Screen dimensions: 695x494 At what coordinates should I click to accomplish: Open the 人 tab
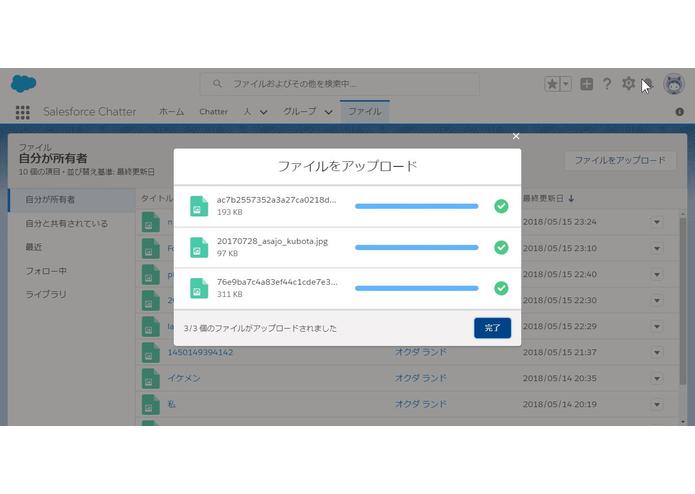[247, 112]
